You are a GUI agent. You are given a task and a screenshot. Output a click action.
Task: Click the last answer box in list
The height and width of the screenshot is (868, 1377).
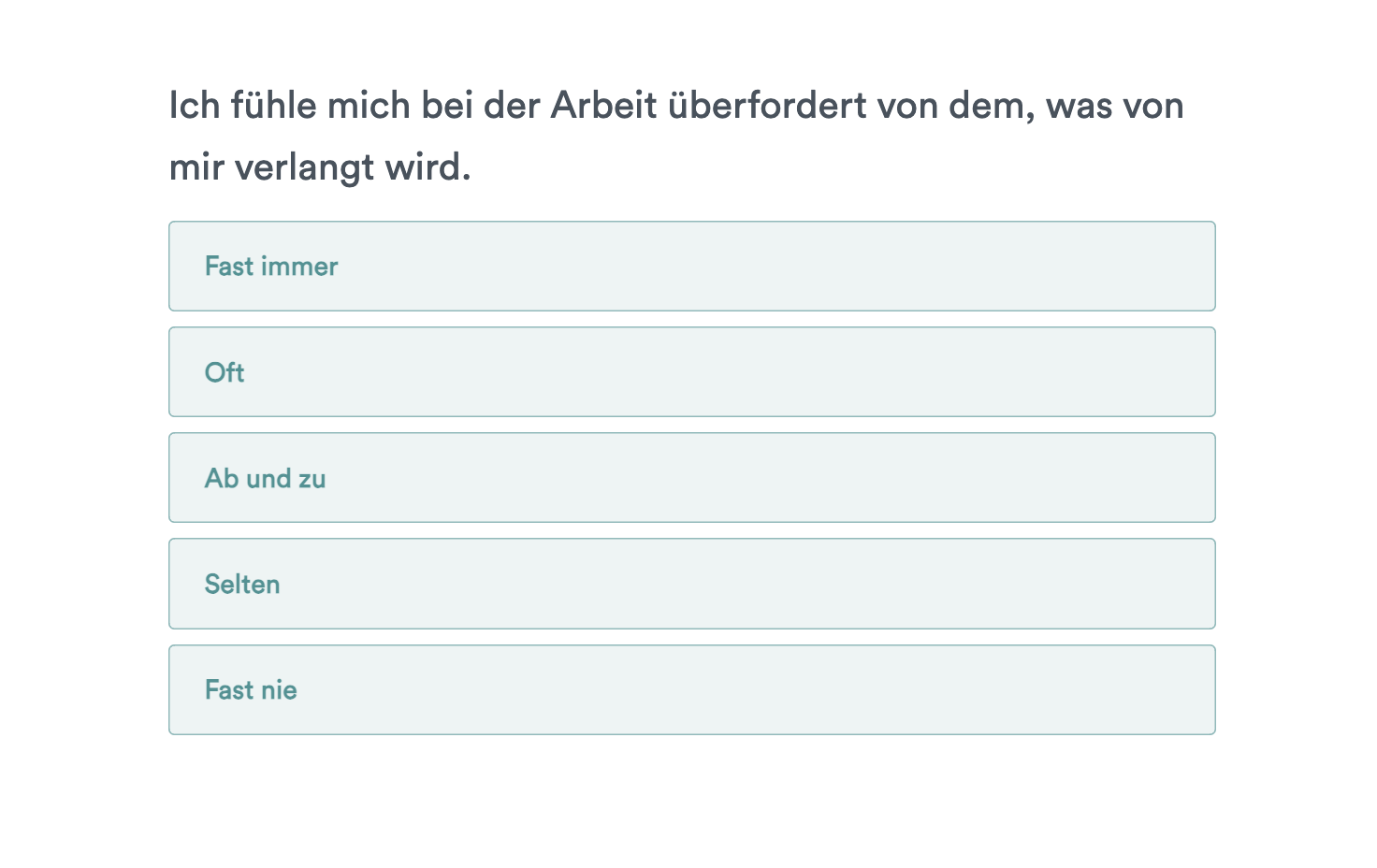[691, 690]
